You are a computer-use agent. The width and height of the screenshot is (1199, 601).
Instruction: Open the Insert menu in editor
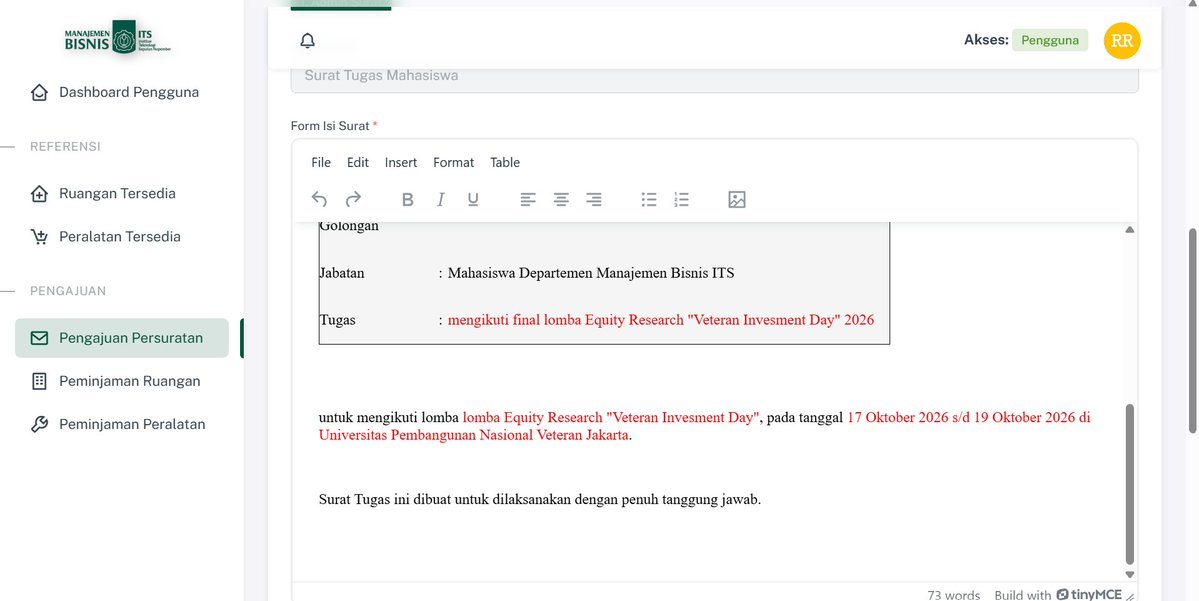point(401,162)
